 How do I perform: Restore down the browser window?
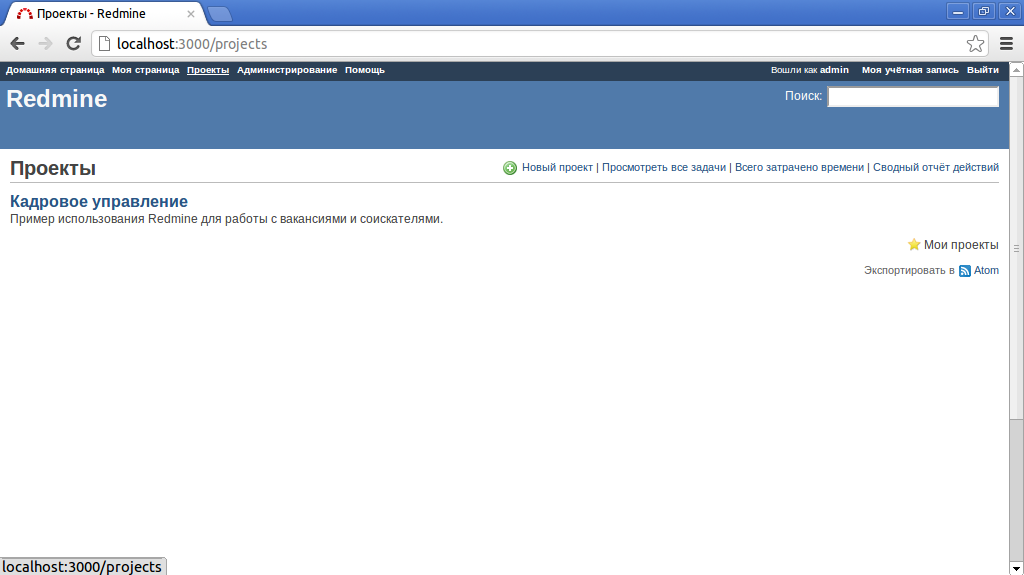[x=984, y=11]
